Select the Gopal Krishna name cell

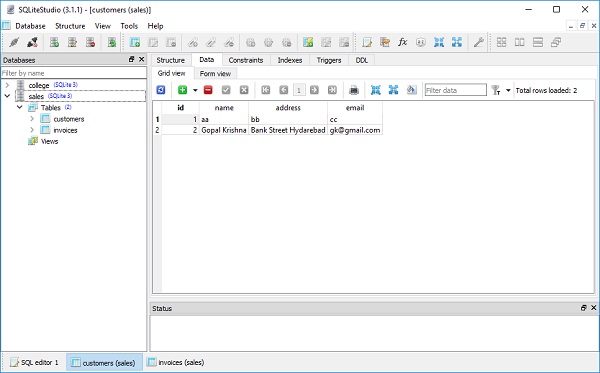pos(224,130)
